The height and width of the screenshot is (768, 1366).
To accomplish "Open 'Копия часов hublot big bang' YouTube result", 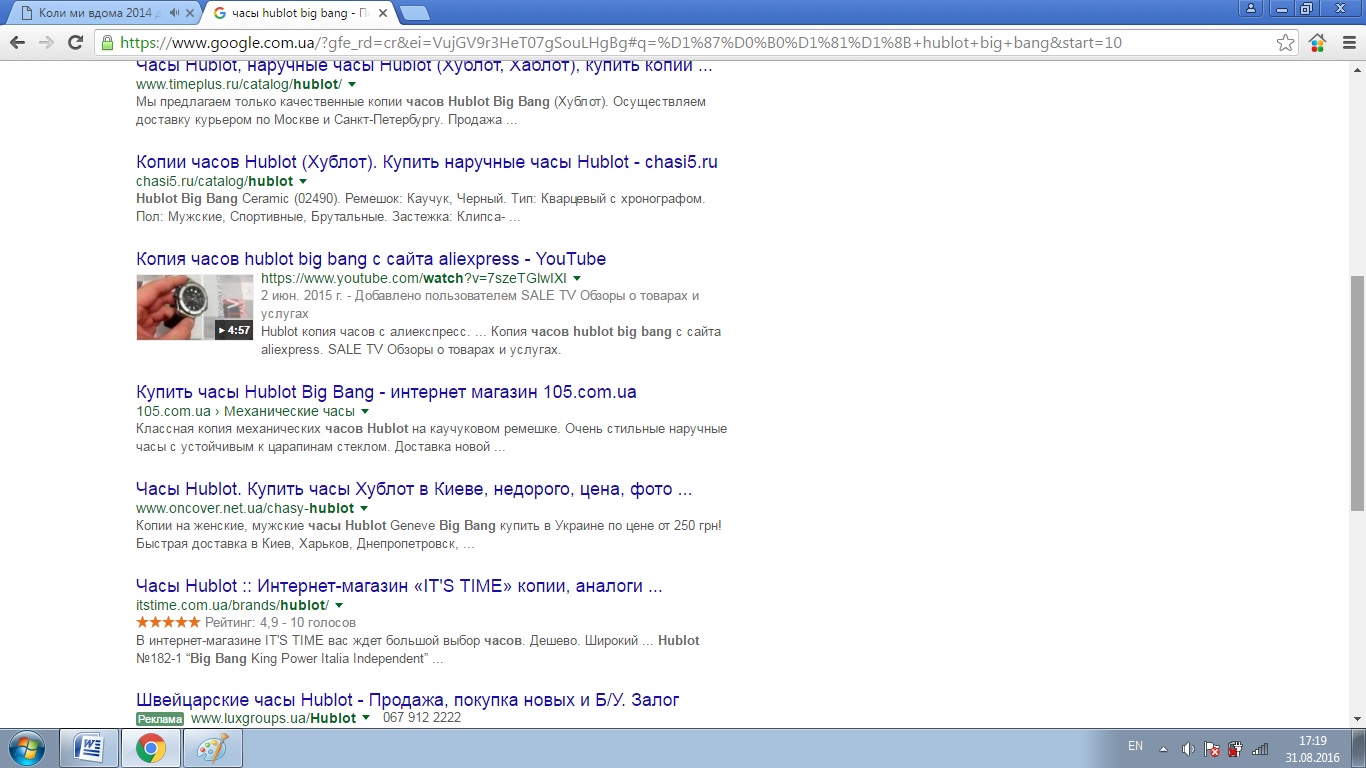I will click(x=371, y=259).
